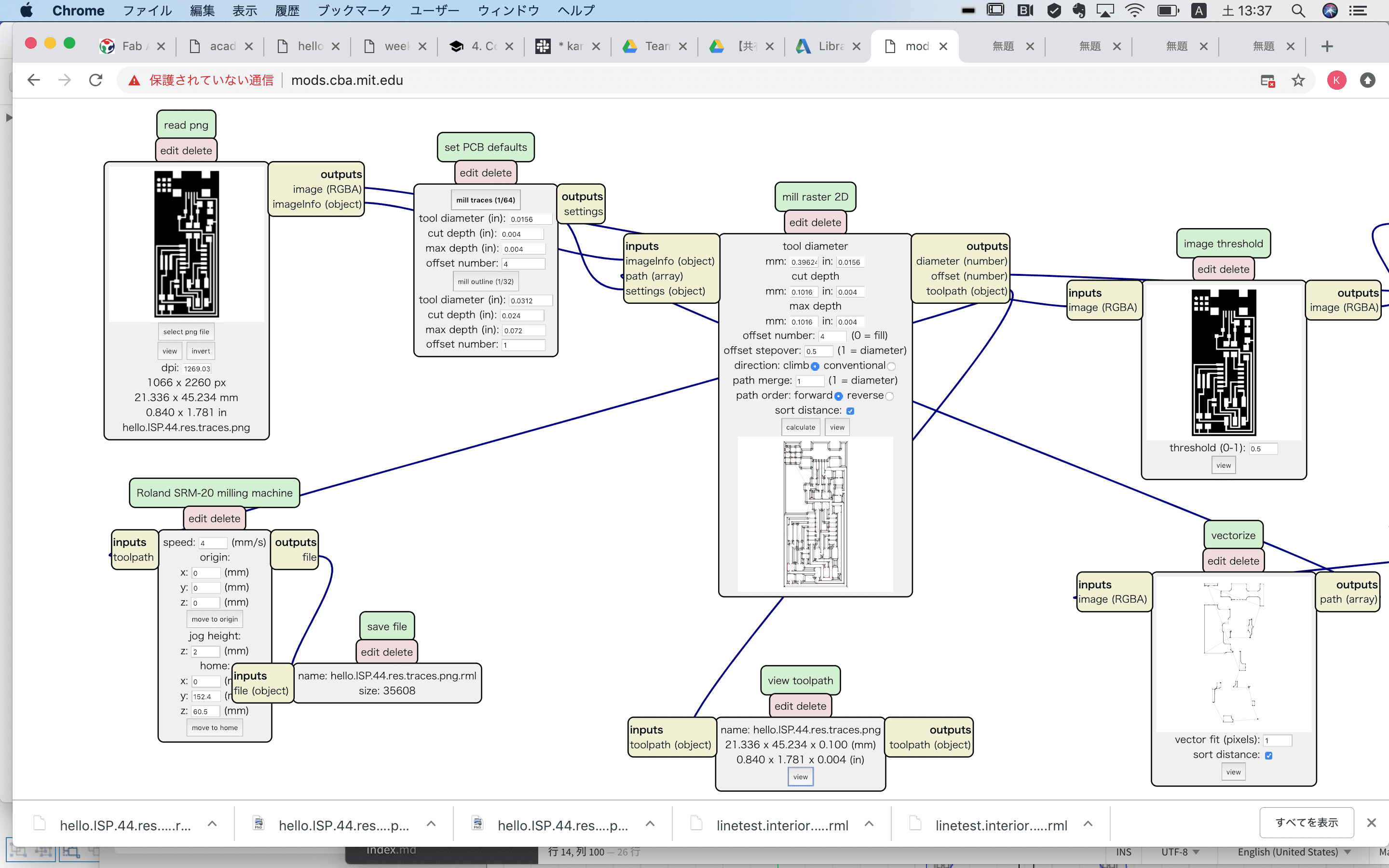
Task: Expand options for first hello.ISP.44 download
Action: pyautogui.click(x=212, y=824)
